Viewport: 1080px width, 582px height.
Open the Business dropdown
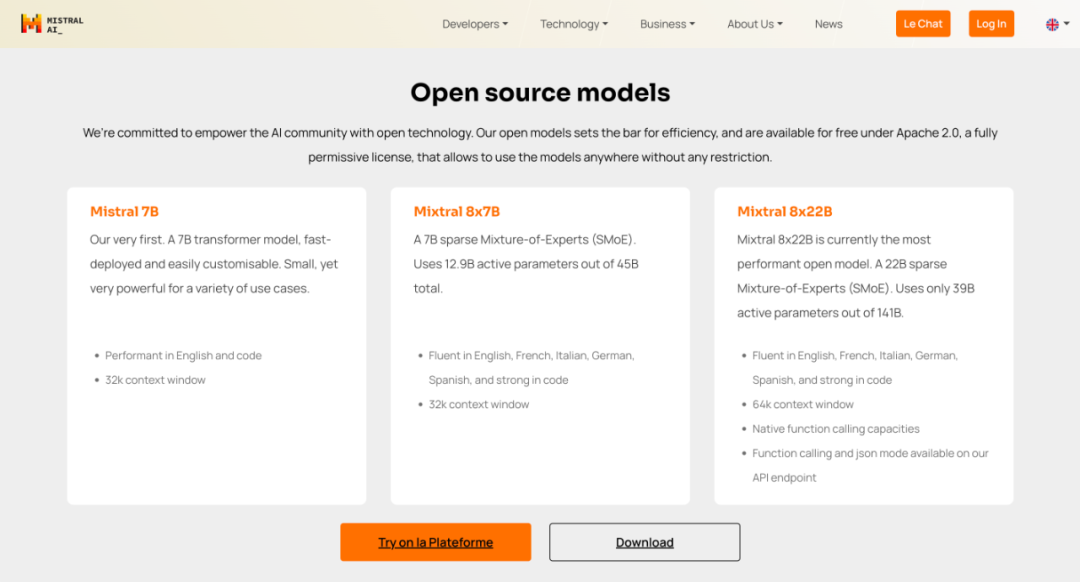(x=667, y=24)
